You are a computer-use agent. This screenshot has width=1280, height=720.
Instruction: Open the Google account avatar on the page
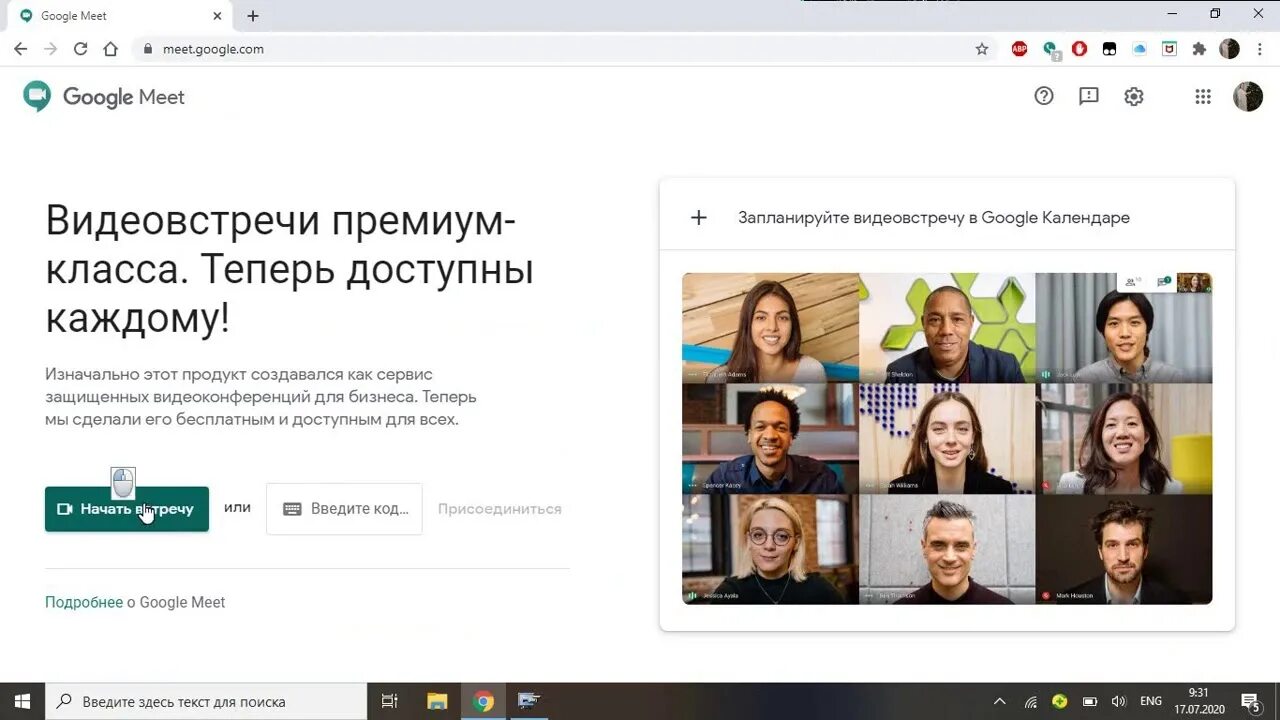coord(1248,96)
